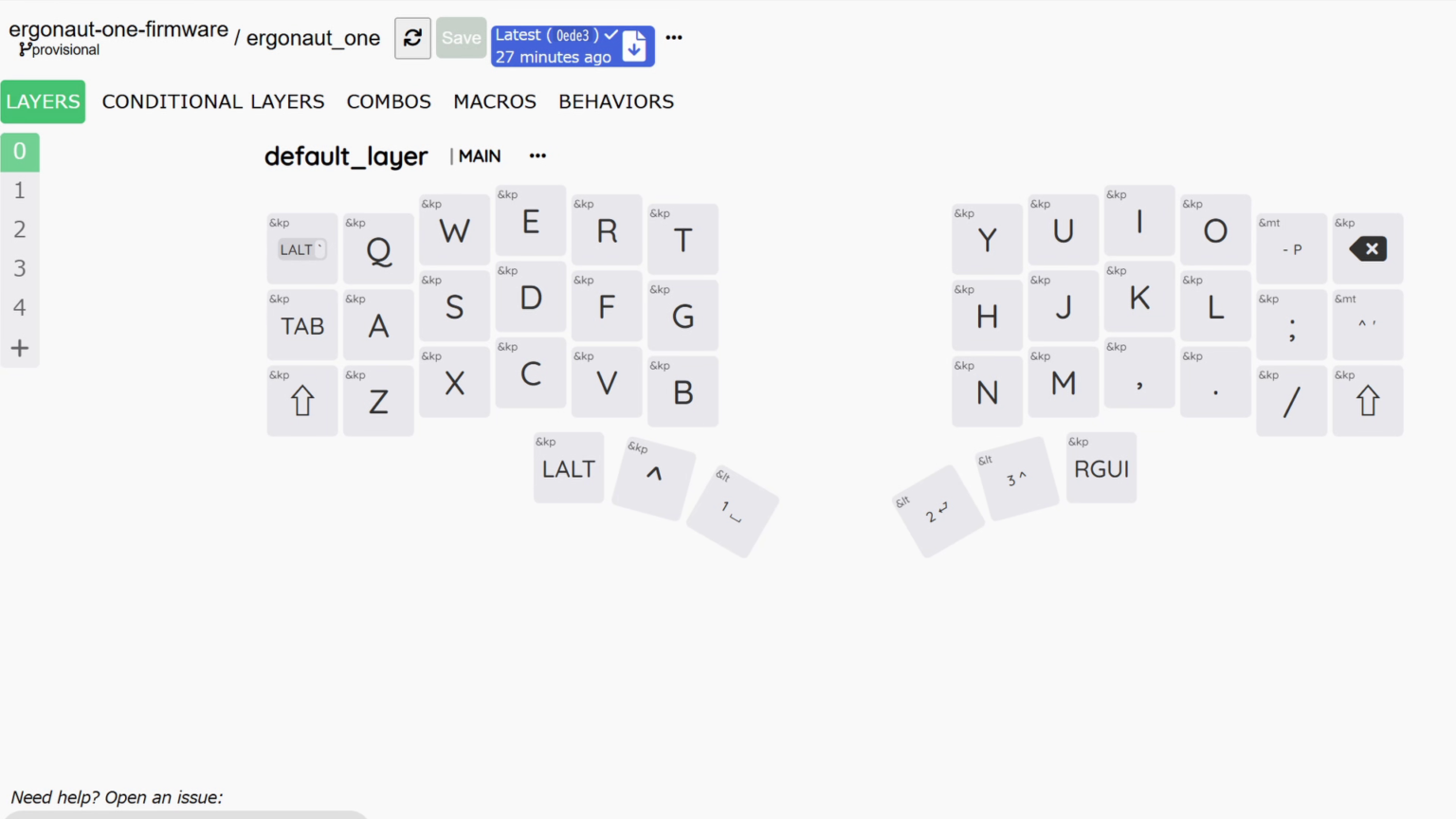1456x819 pixels.
Task: Open the more options menu beside download
Action: [674, 38]
